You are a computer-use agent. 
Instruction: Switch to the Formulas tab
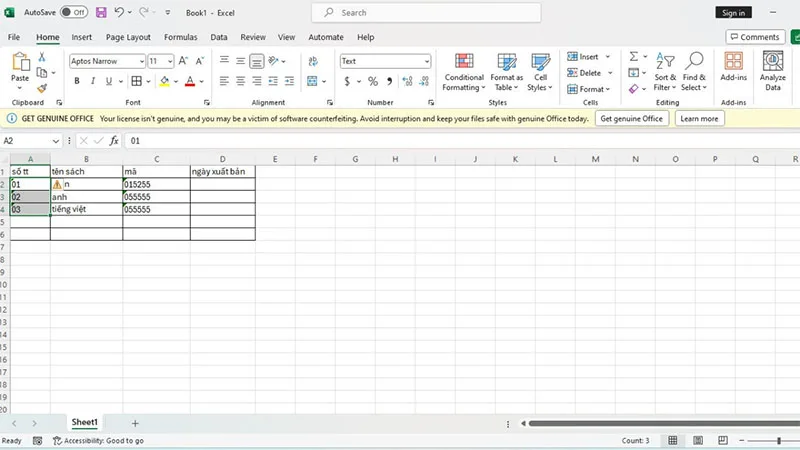pyautogui.click(x=180, y=37)
